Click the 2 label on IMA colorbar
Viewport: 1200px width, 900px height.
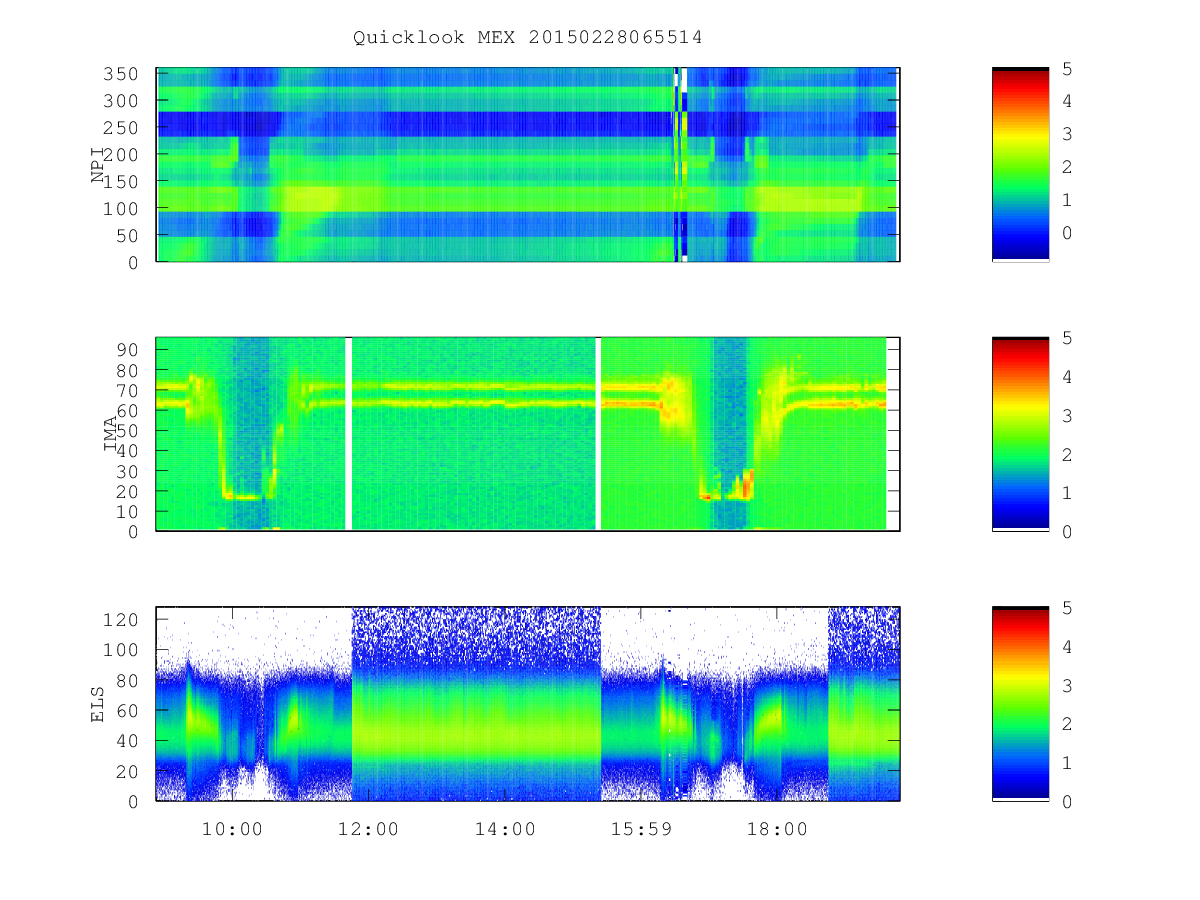point(1067,454)
